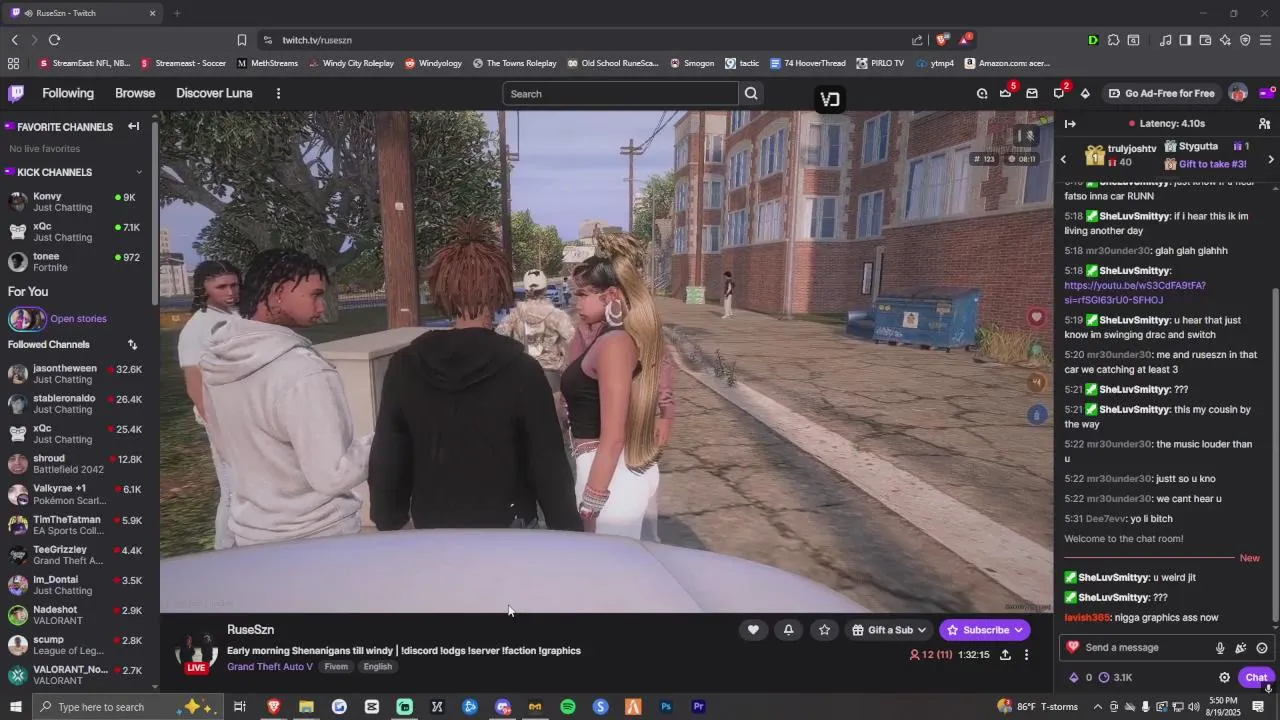Click the Twitch search field
The height and width of the screenshot is (720, 1280).
[620, 94]
